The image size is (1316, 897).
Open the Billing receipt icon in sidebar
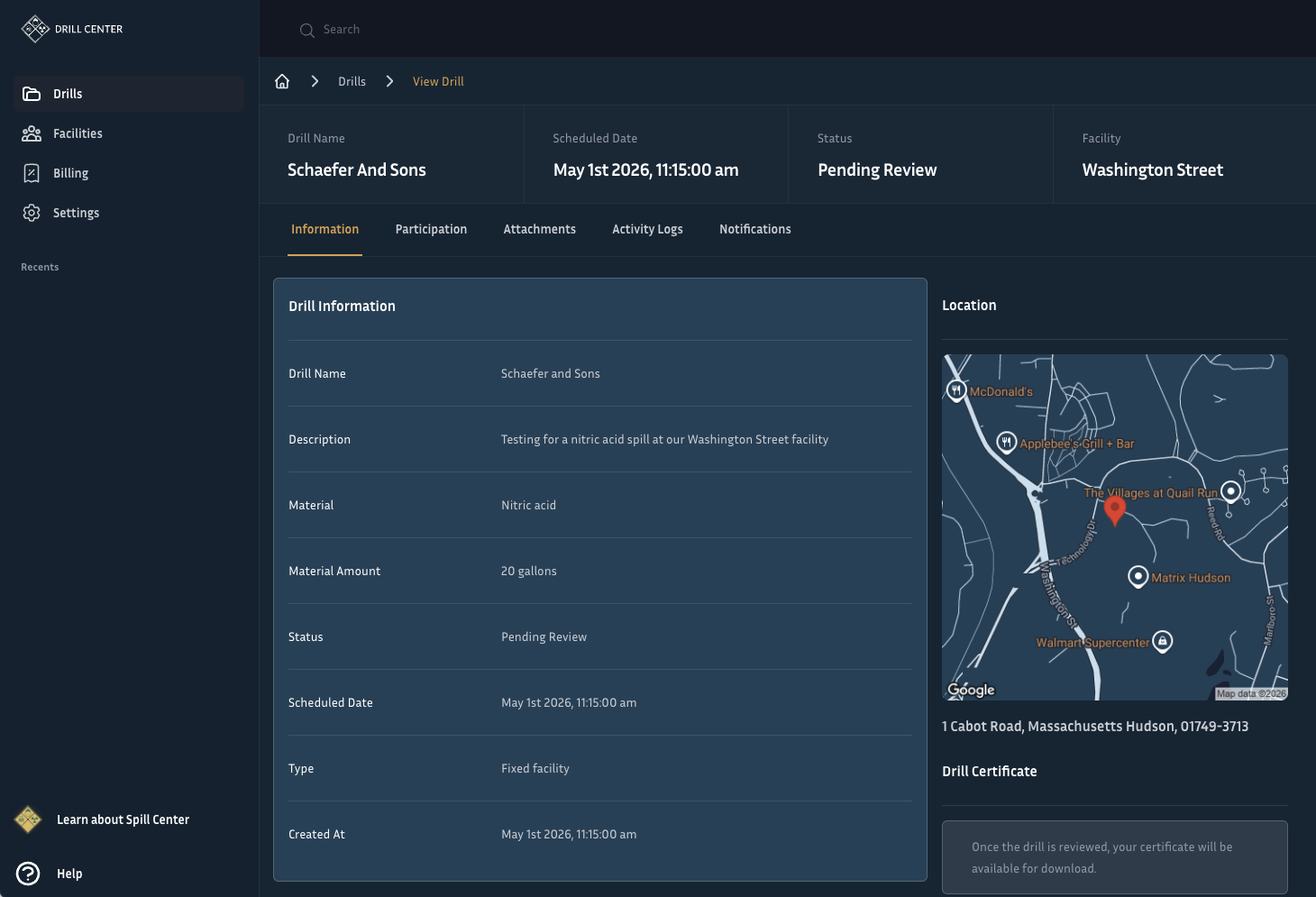tap(32, 173)
